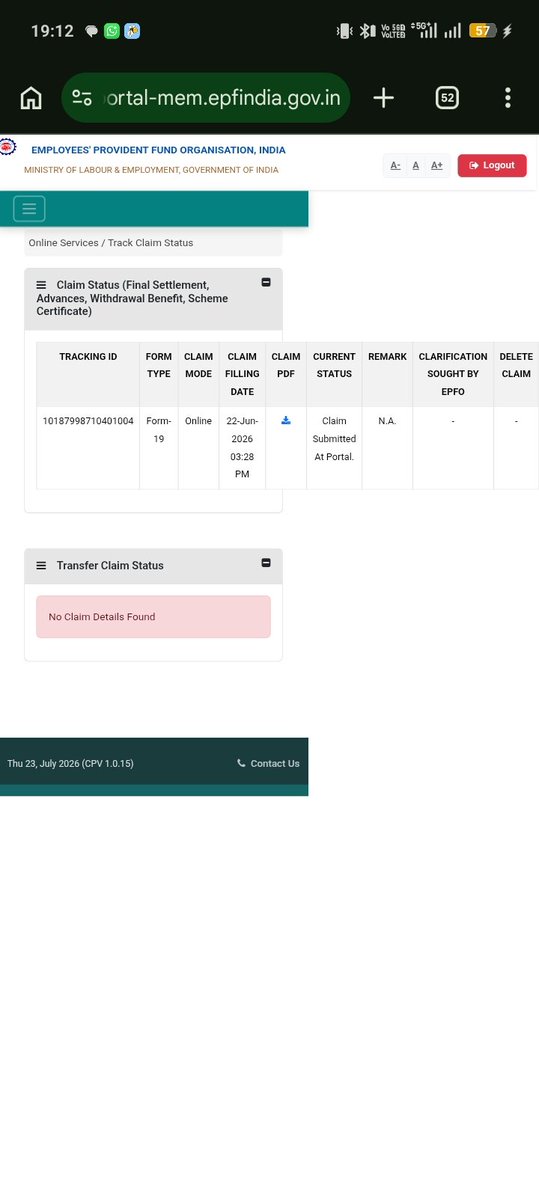
Task: Tap the Bluetooth status icon
Action: [x=367, y=31]
